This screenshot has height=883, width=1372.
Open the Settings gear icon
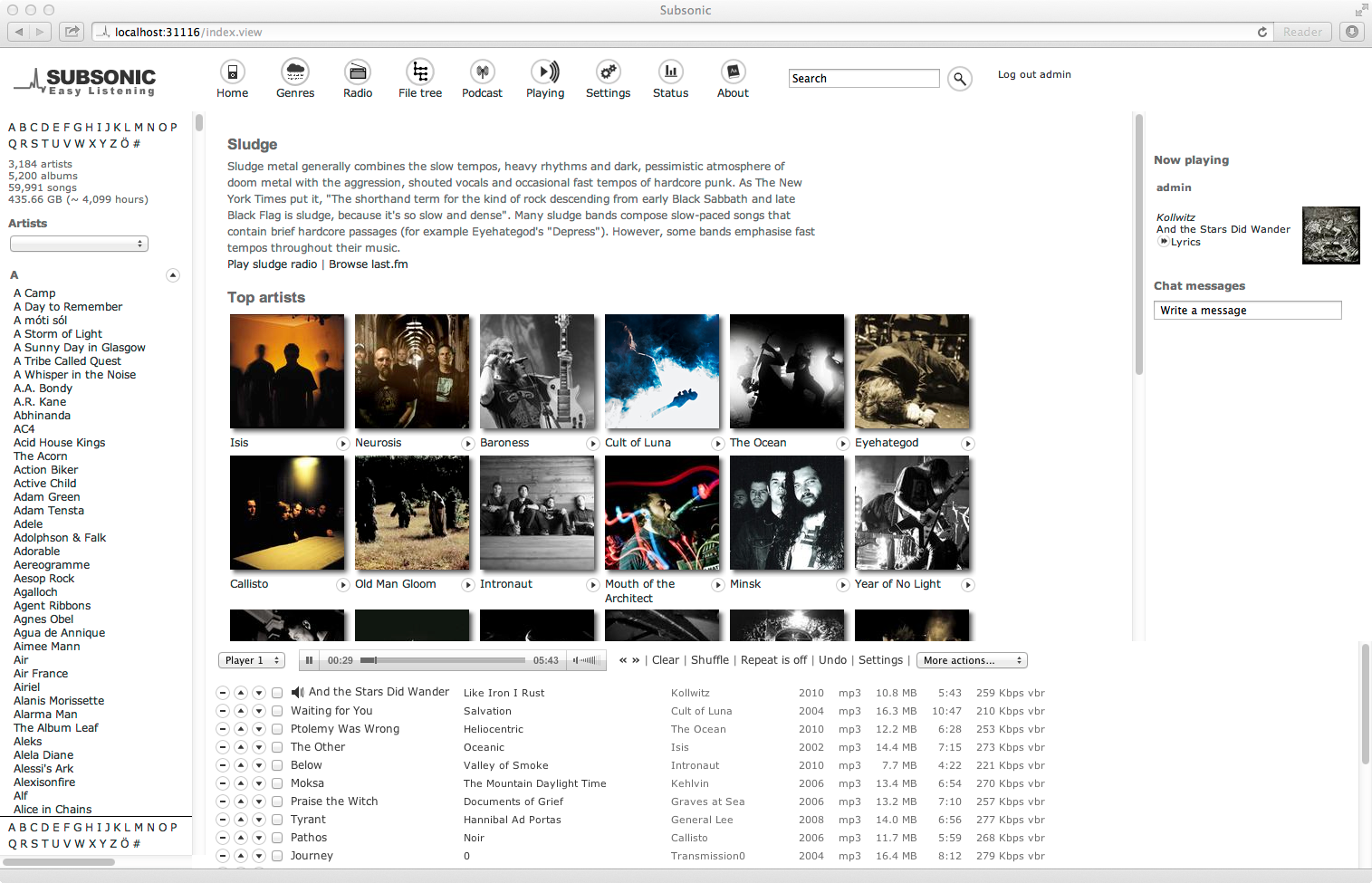608,72
